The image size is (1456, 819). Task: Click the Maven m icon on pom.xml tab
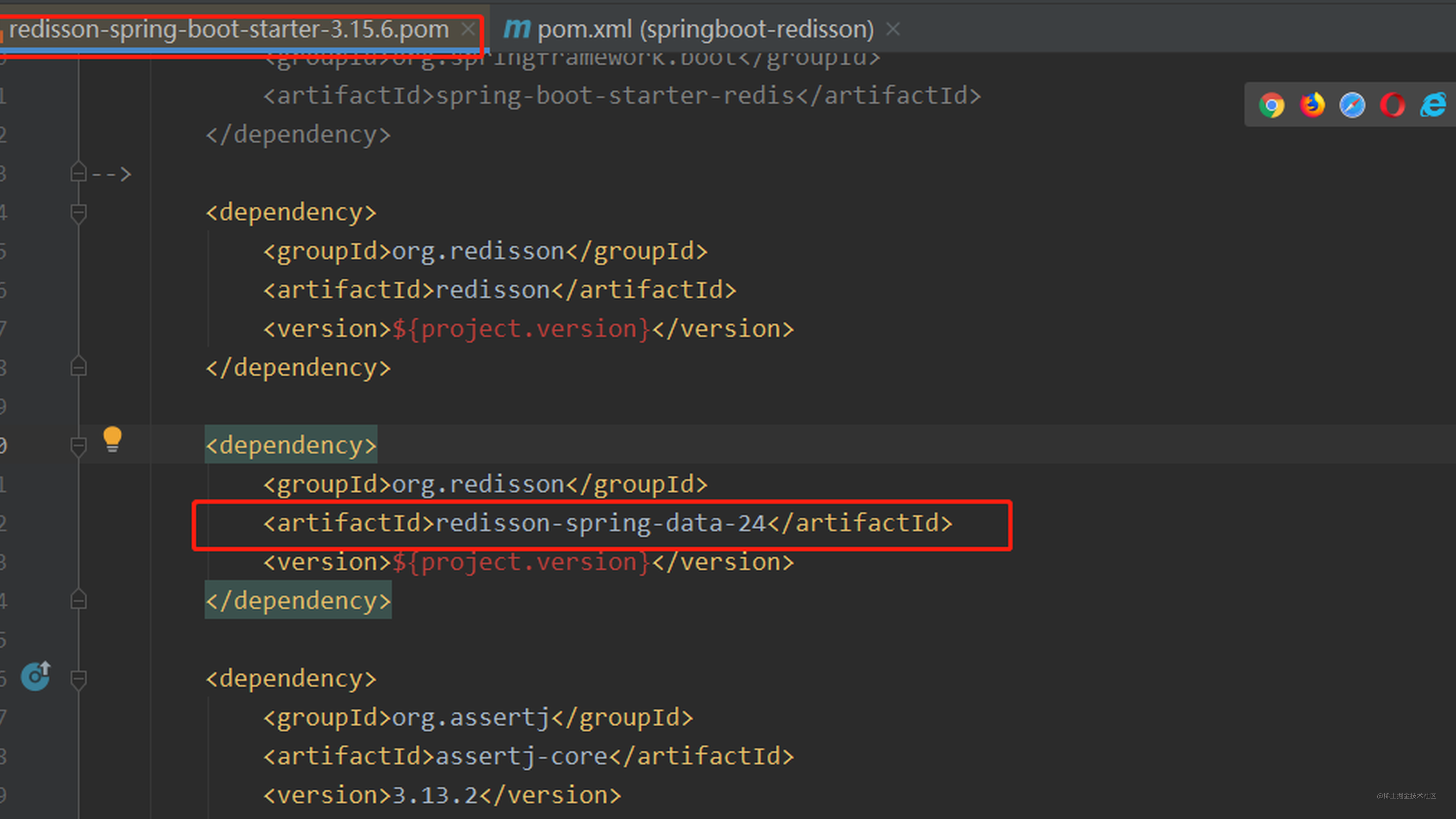[517, 28]
